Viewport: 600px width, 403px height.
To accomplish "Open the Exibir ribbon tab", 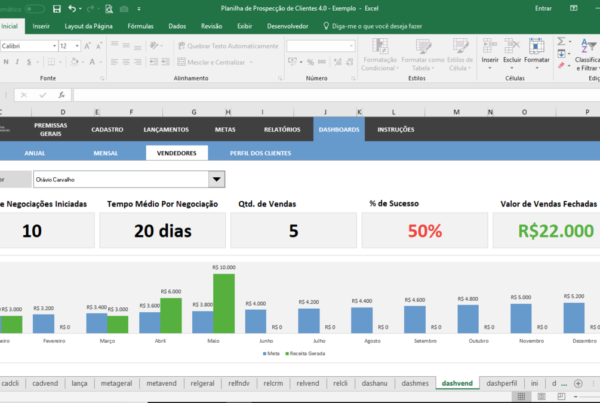I will tap(245, 26).
